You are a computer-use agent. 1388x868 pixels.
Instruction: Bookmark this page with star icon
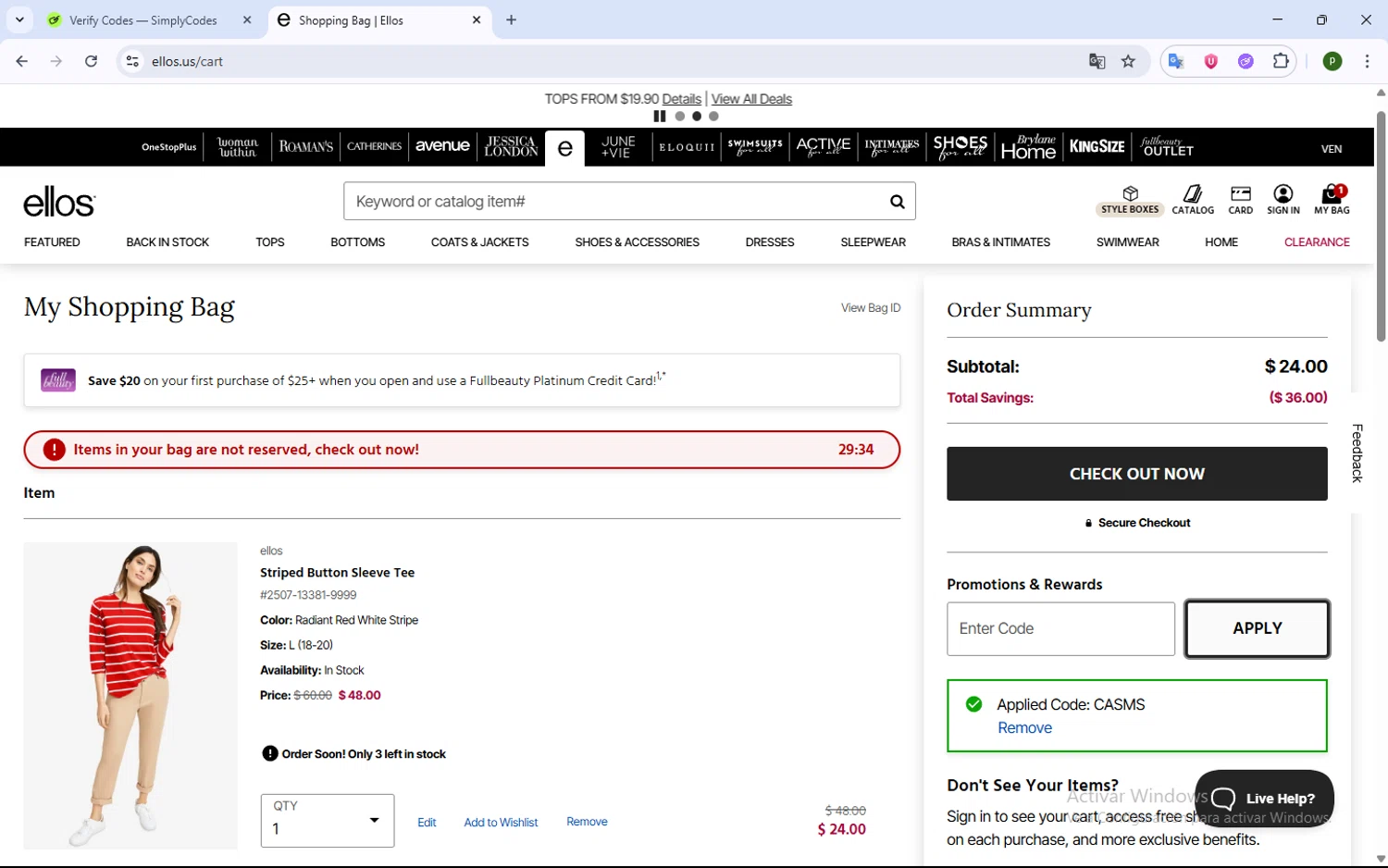click(x=1128, y=61)
